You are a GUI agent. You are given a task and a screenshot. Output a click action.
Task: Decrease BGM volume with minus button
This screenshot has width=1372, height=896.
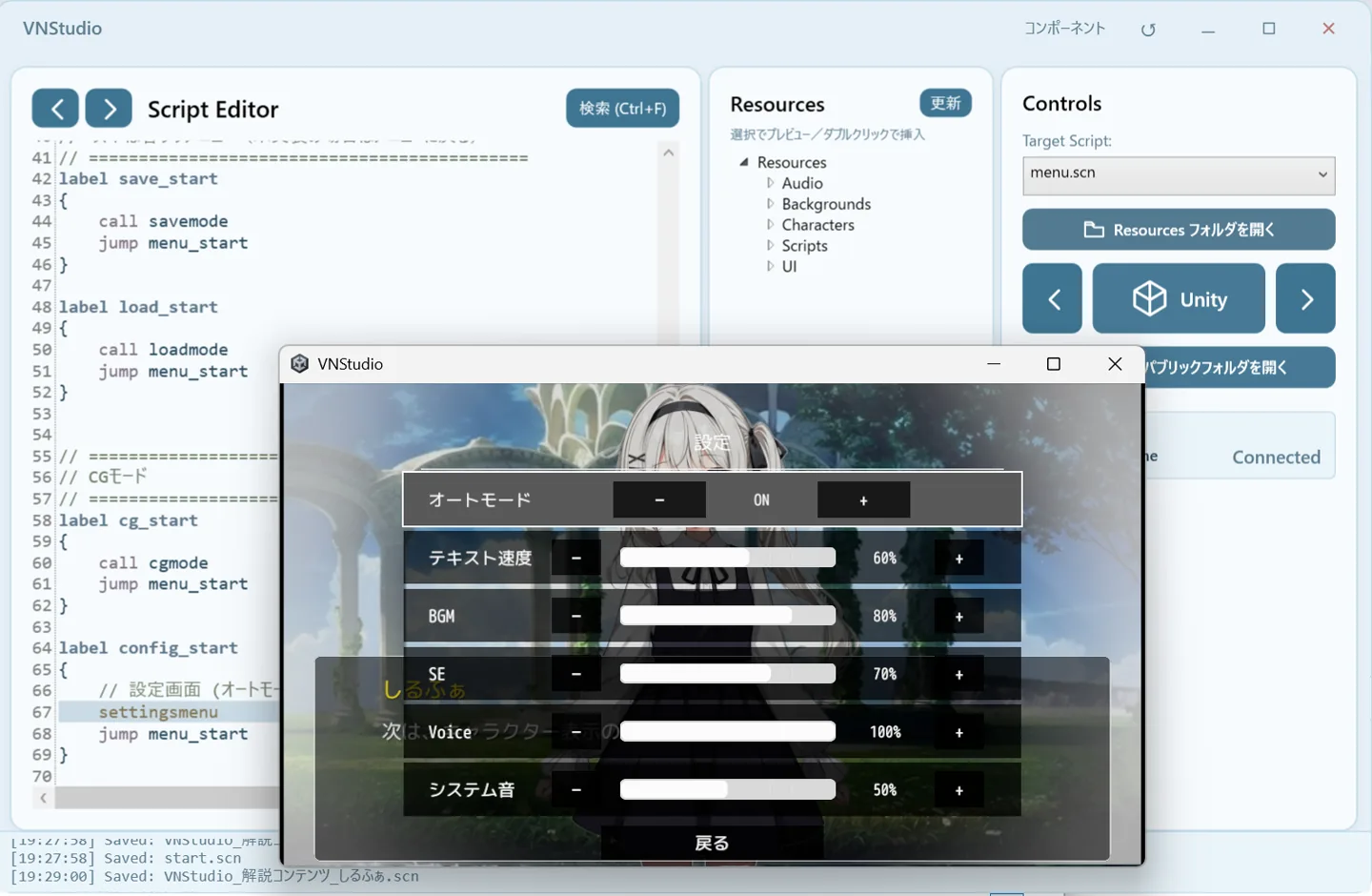click(576, 616)
